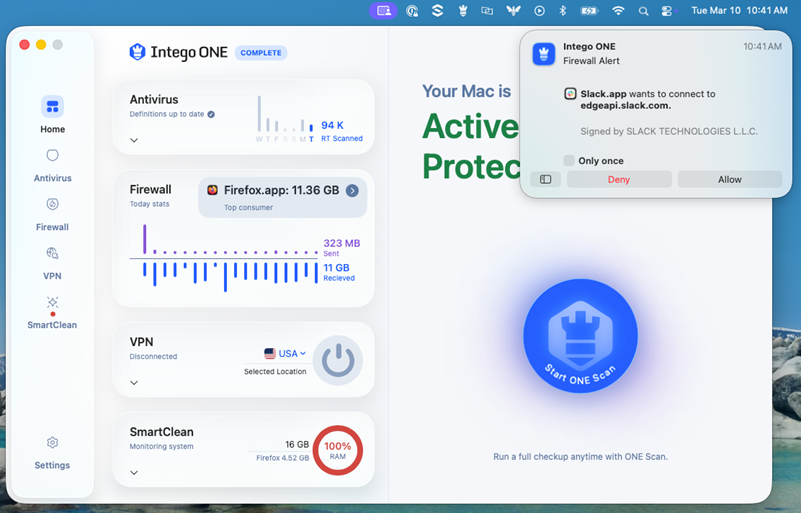
Task: Click screen mirroring purple menu bar icon
Action: point(383,10)
